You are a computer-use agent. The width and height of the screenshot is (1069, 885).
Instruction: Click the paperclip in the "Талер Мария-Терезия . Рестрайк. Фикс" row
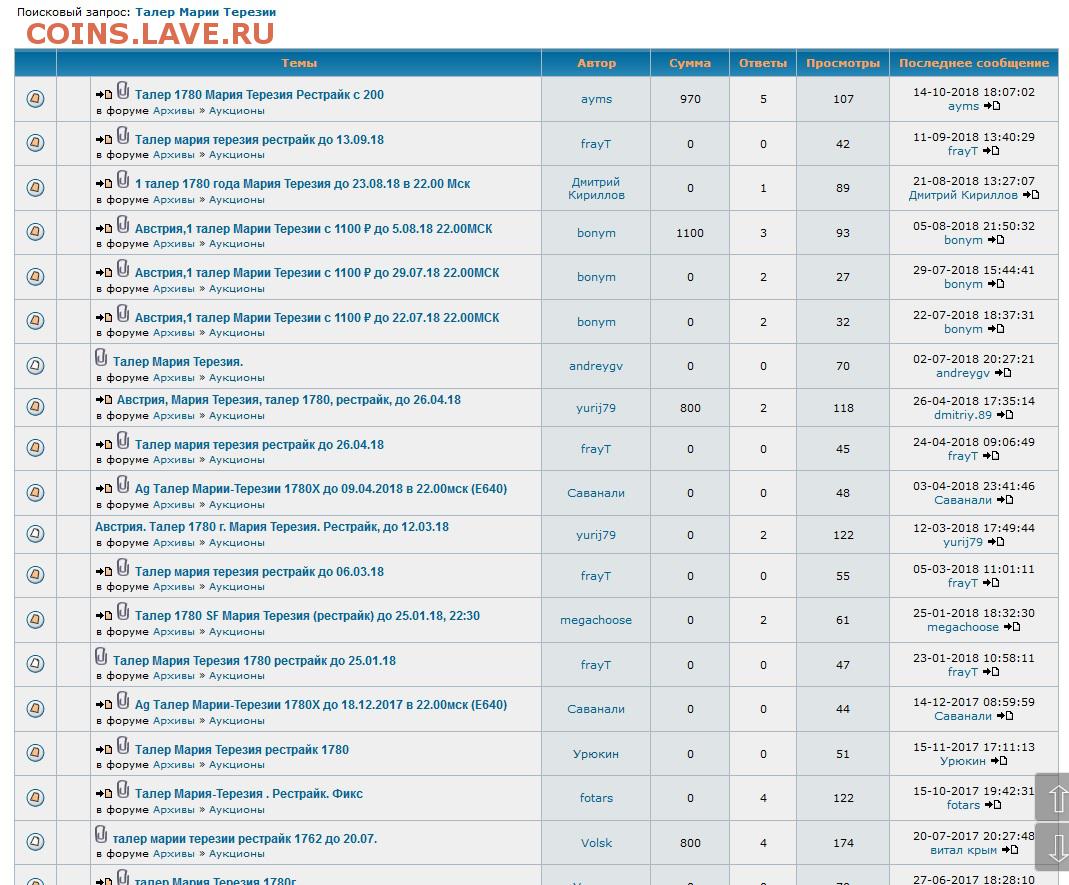[123, 789]
